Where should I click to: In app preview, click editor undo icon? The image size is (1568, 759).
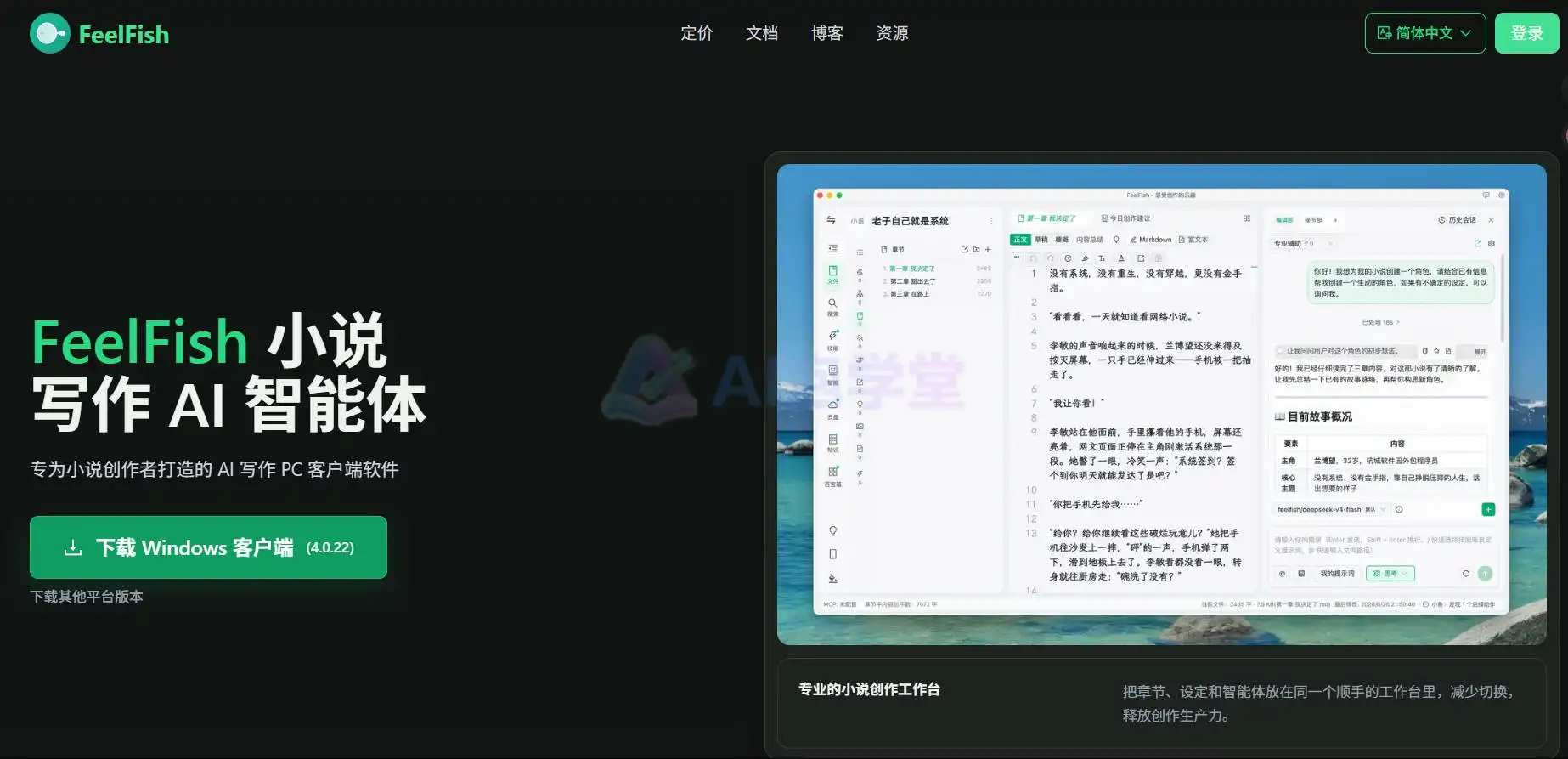[1034, 258]
